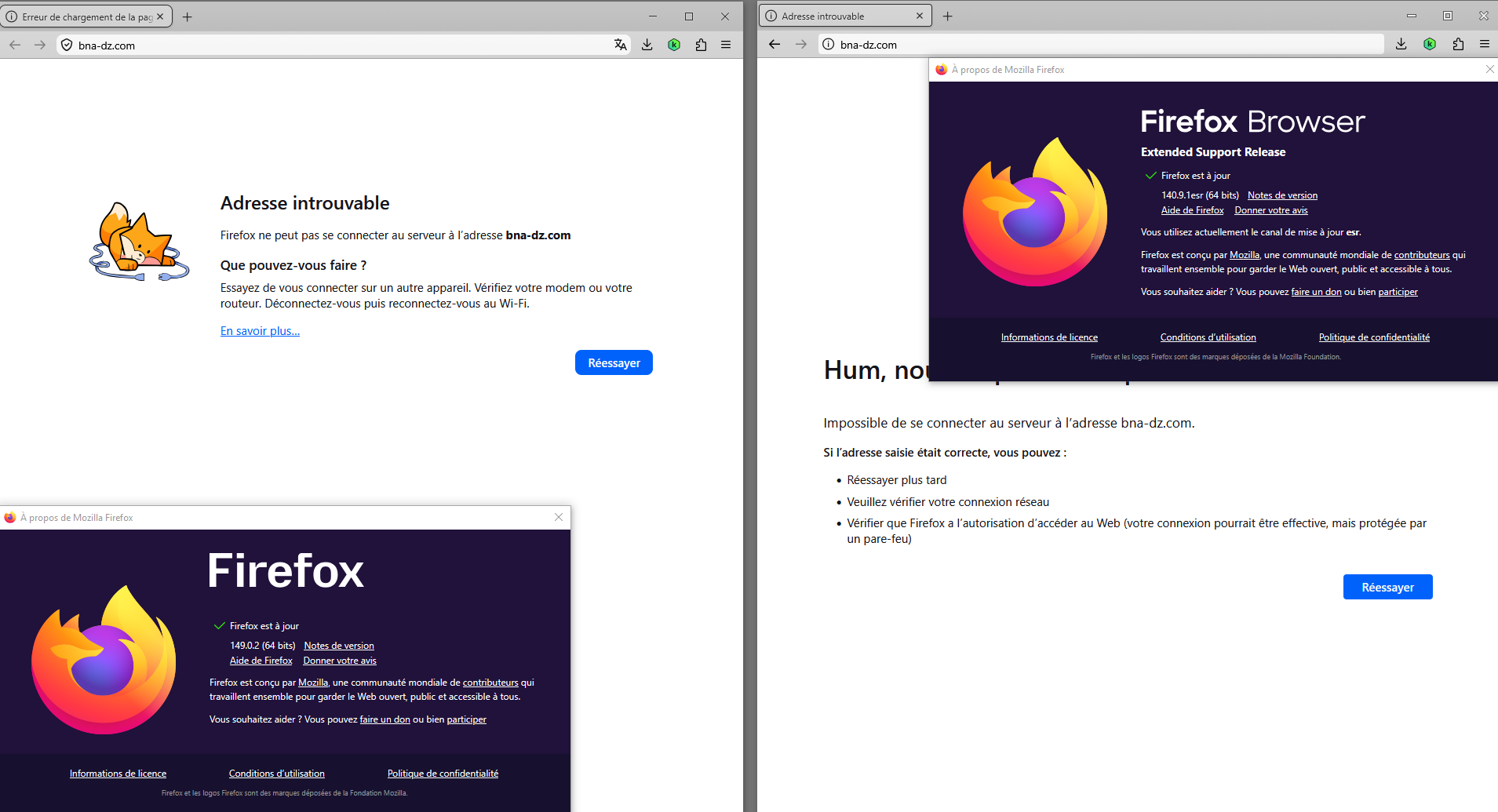1498x812 pixels.
Task: Select the Erreur de chargement de la page tab
Action: click(86, 16)
